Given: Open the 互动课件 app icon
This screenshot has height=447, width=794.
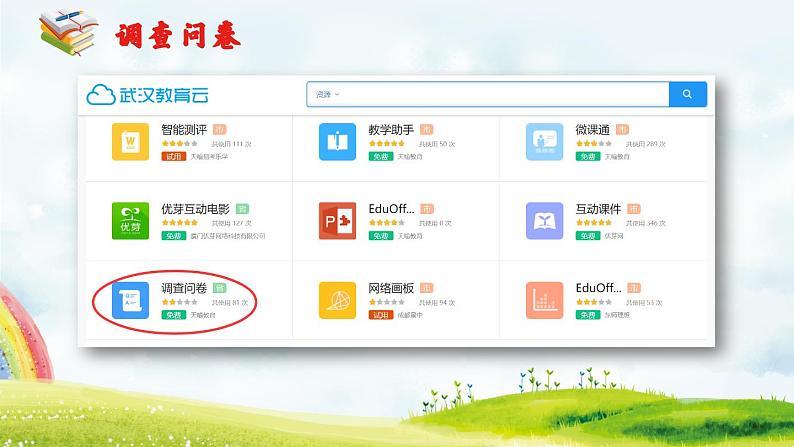Looking at the screenshot, I should (544, 221).
